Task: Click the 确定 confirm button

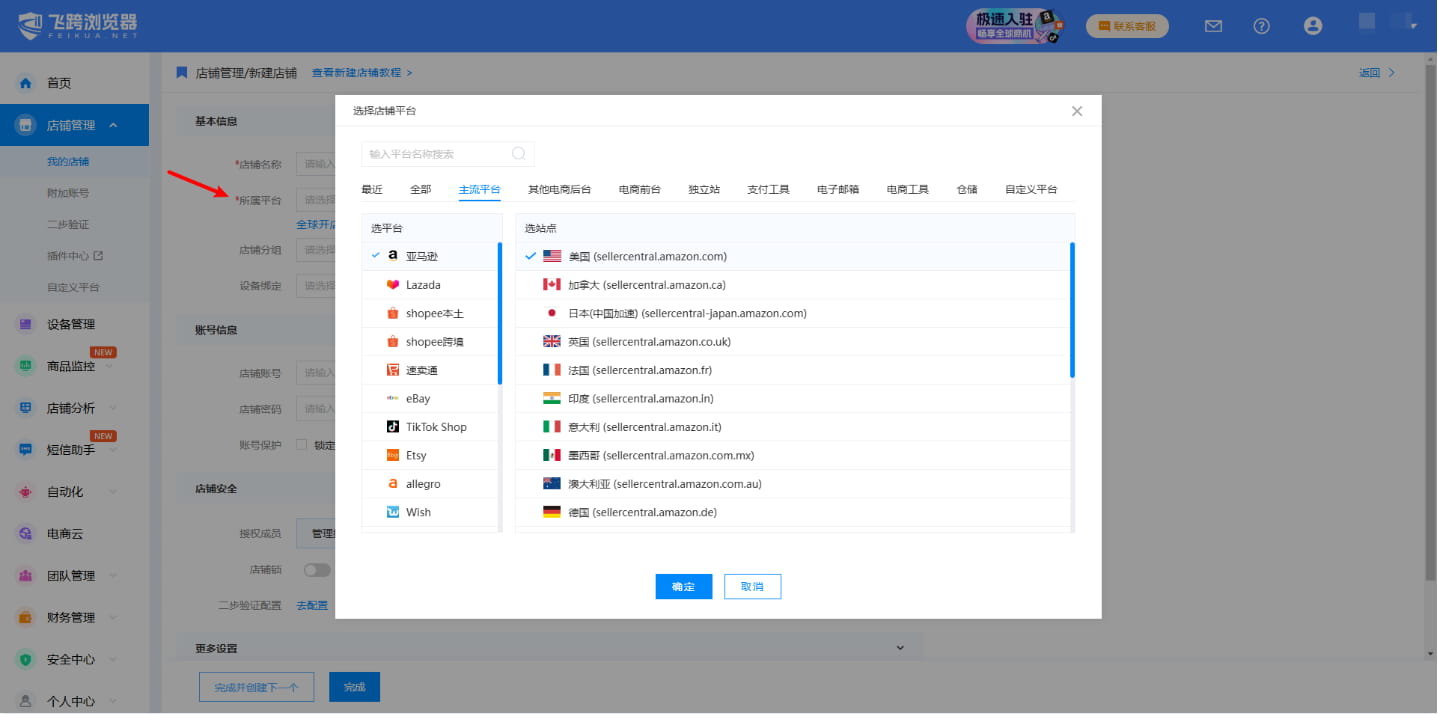Action: (683, 587)
